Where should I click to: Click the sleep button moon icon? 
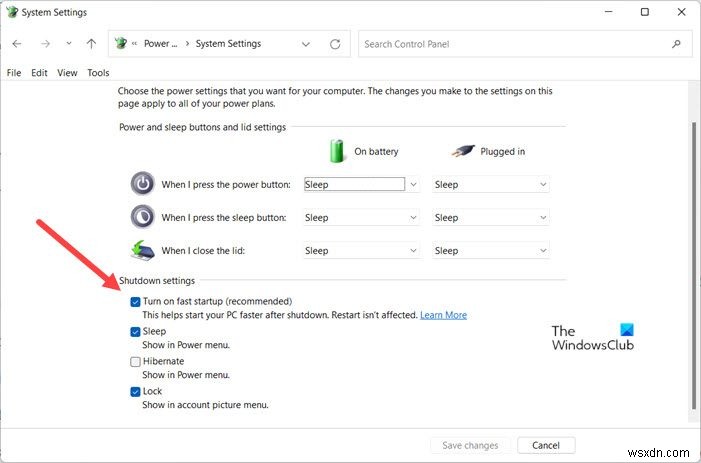pos(143,217)
